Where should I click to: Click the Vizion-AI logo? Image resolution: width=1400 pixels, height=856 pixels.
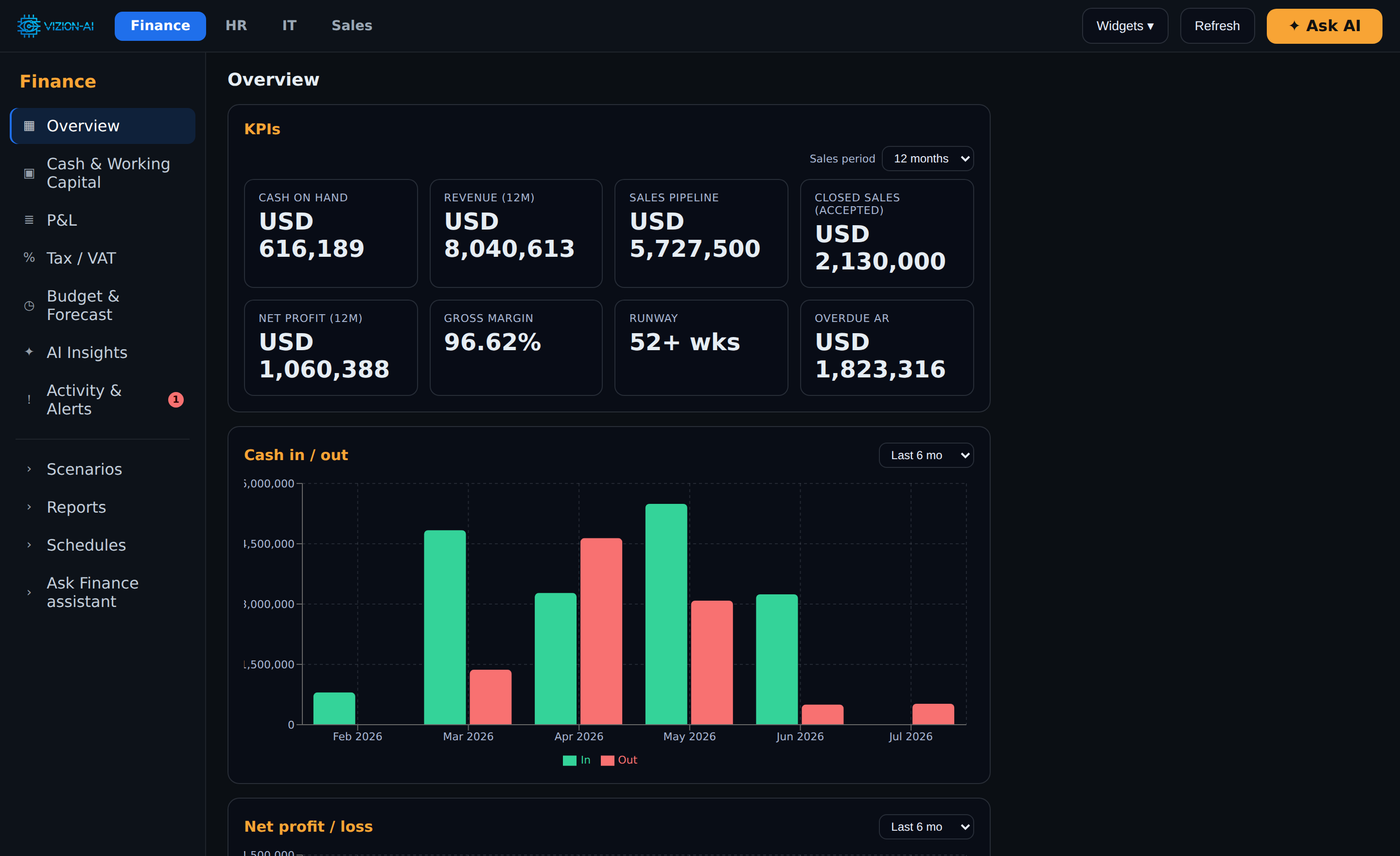tap(55, 26)
